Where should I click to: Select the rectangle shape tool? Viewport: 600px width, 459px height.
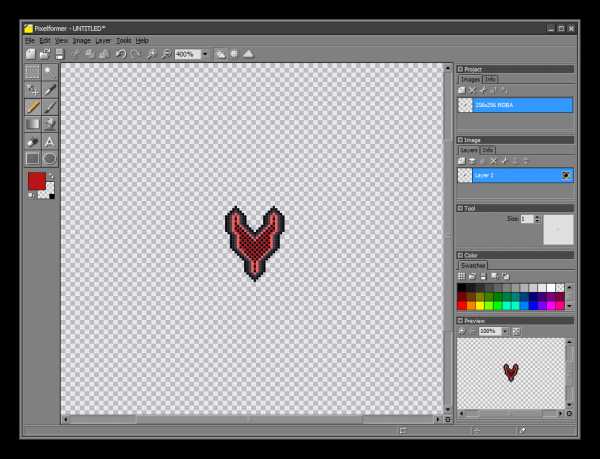point(33,158)
